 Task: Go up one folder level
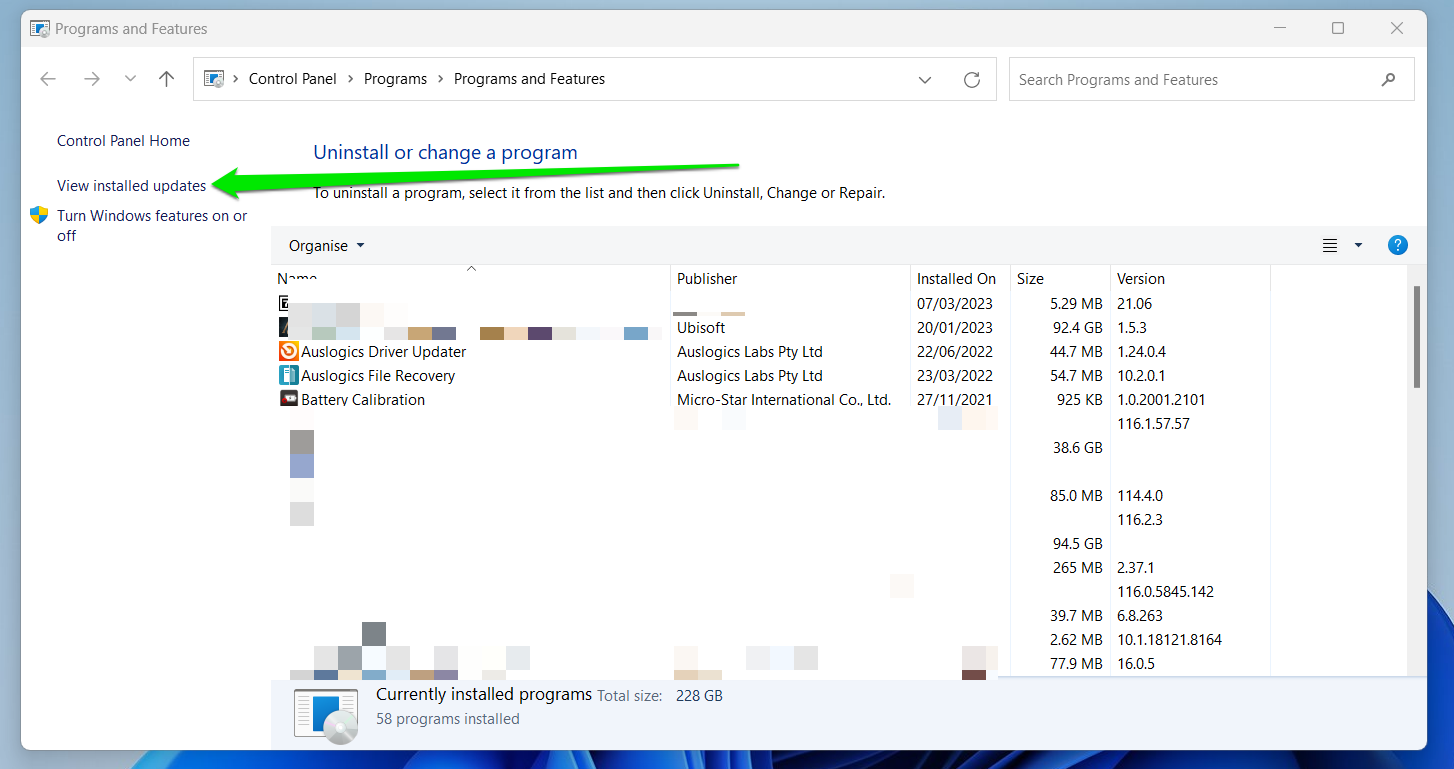[166, 78]
